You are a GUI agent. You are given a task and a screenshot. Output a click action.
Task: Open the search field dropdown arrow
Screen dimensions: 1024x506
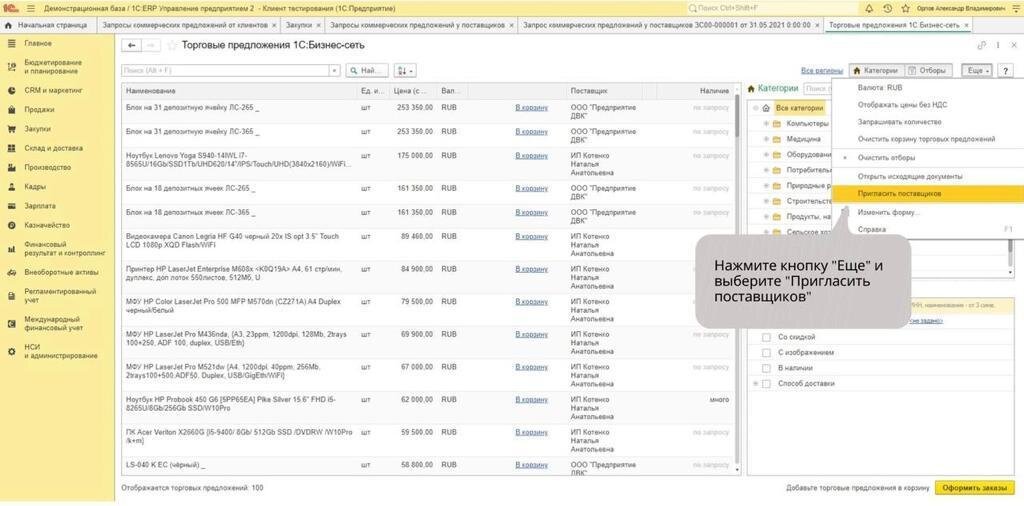(335, 71)
